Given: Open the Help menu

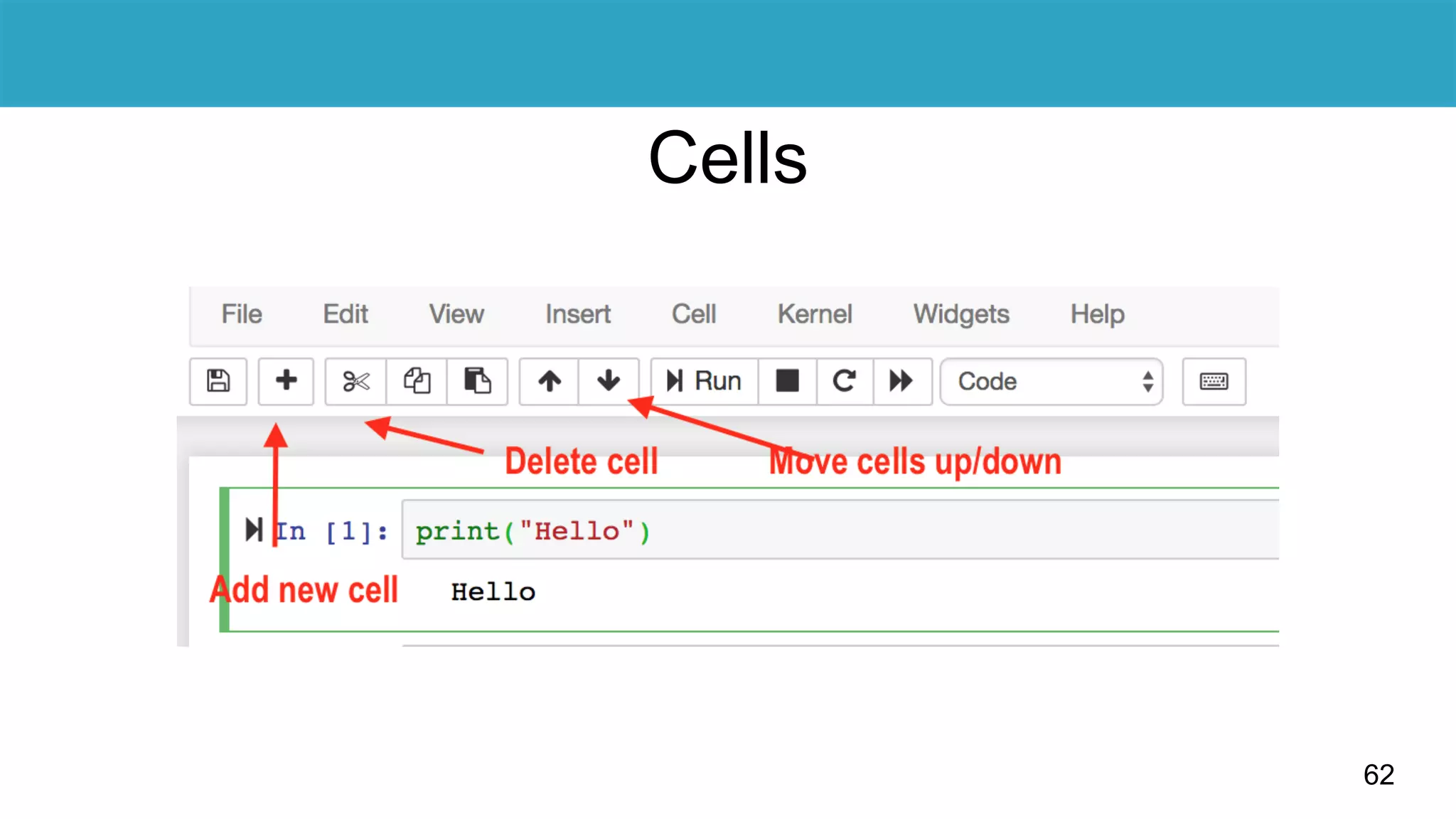Looking at the screenshot, I should tap(1098, 314).
